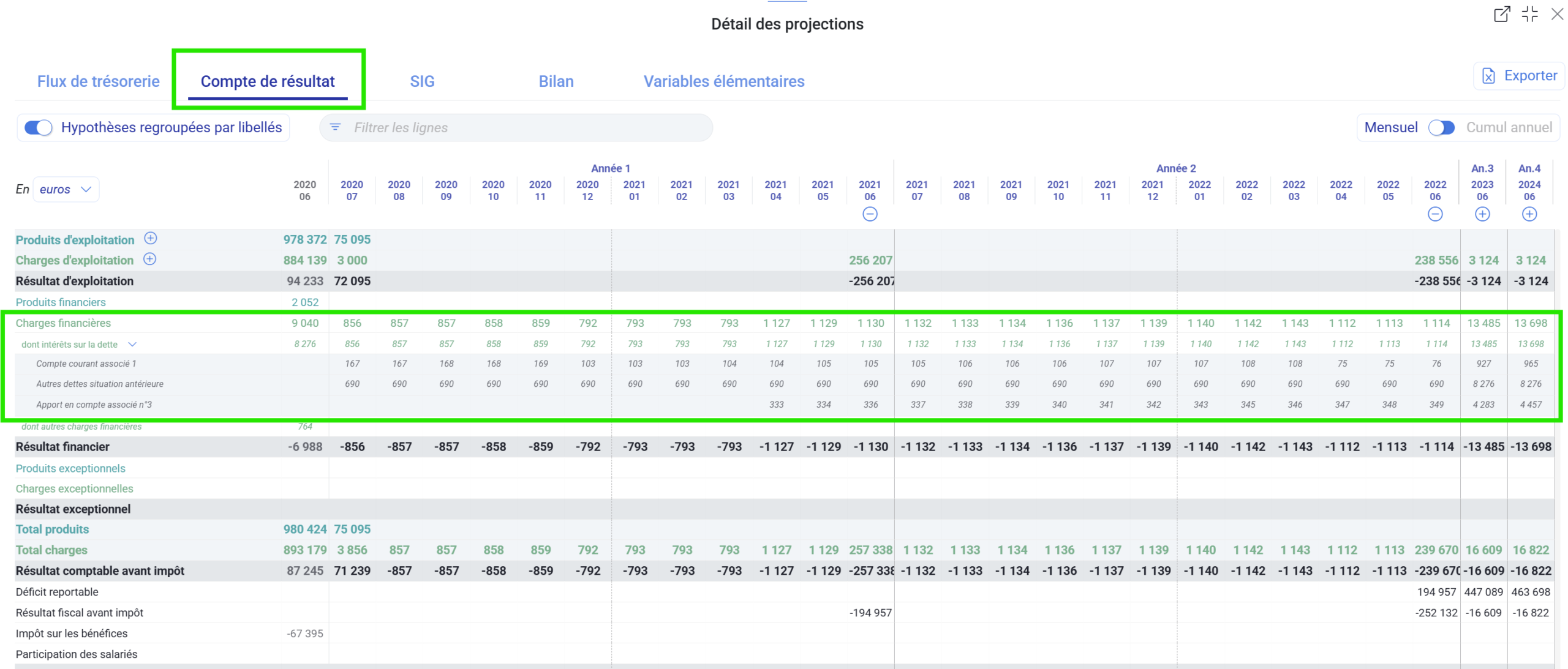This screenshot has height=669, width=1568.
Task: Collapse dont intérêts sur la dette chevron
Action: [x=132, y=345]
